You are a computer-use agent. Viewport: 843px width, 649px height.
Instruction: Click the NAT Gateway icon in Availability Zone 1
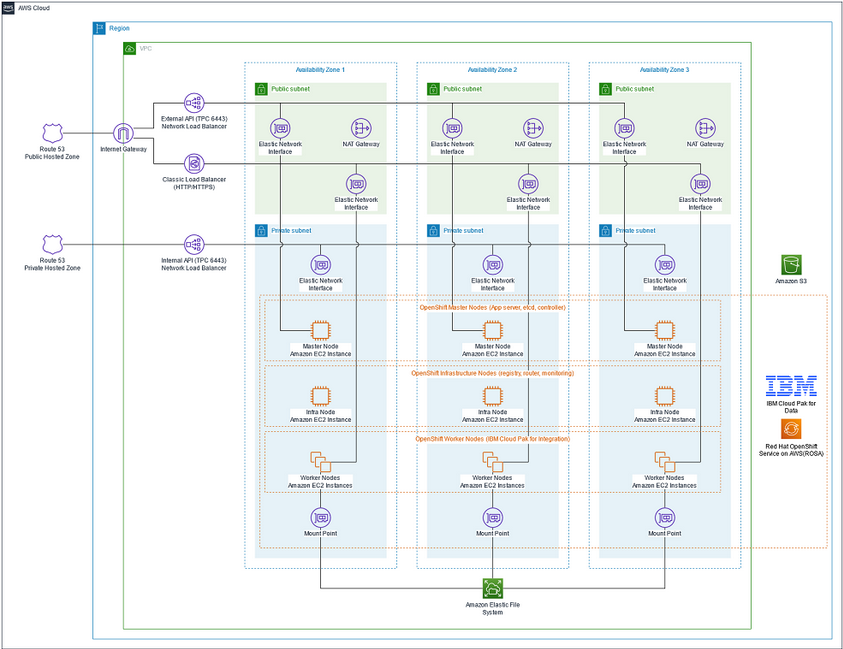pos(361,129)
